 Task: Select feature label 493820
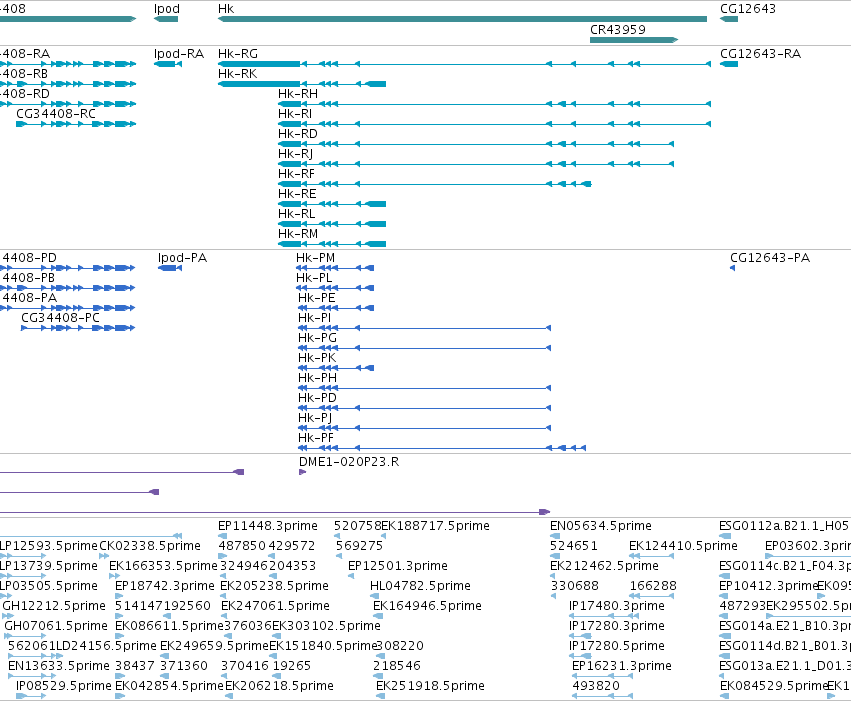596,686
